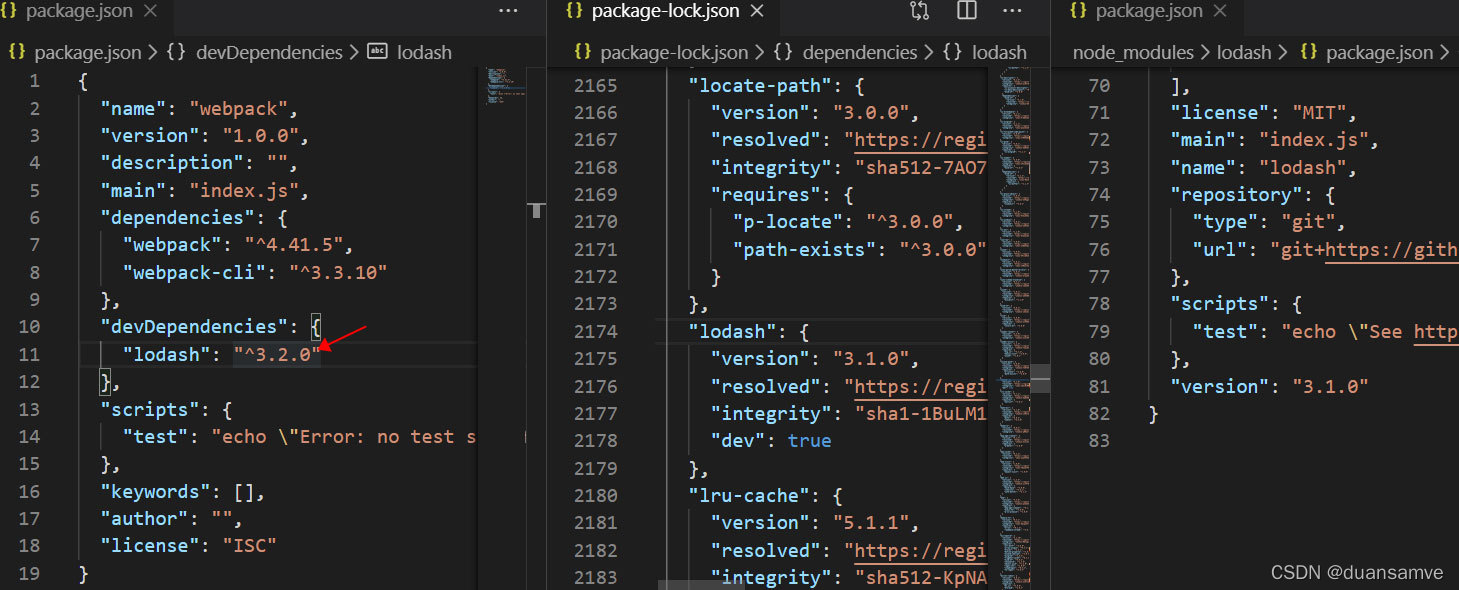Click "license": "MIT" on line 71

(1264, 112)
